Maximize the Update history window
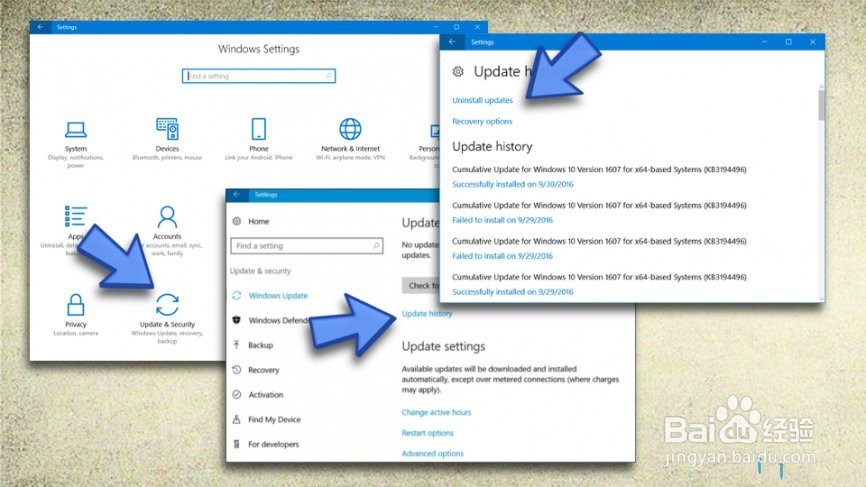 pos(788,42)
